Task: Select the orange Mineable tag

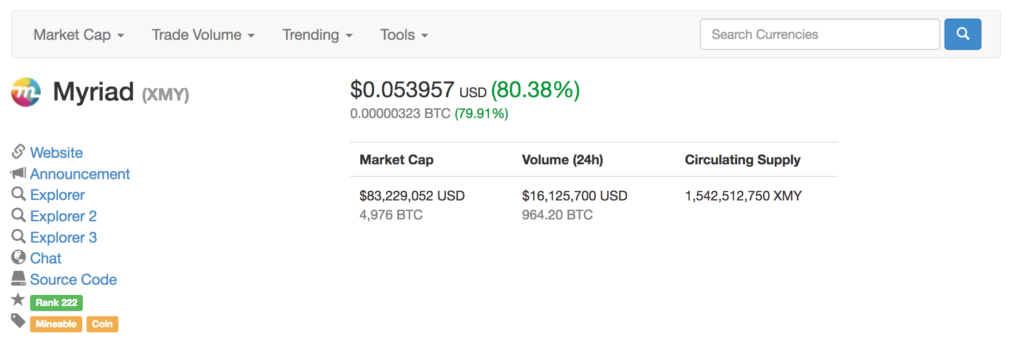Action: coord(56,324)
